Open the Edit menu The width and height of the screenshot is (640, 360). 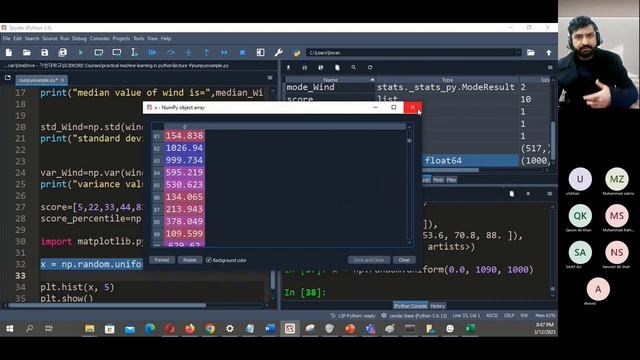[17, 38]
